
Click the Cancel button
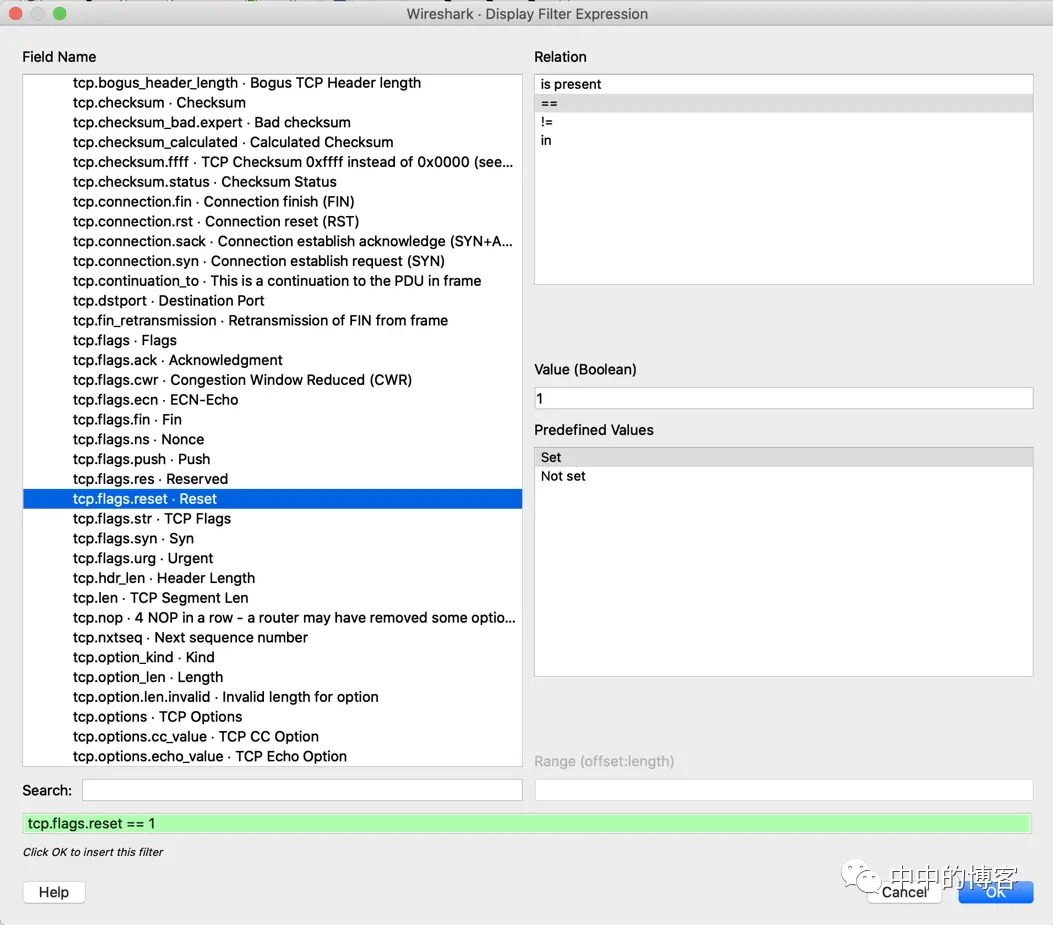pyautogui.click(x=904, y=892)
